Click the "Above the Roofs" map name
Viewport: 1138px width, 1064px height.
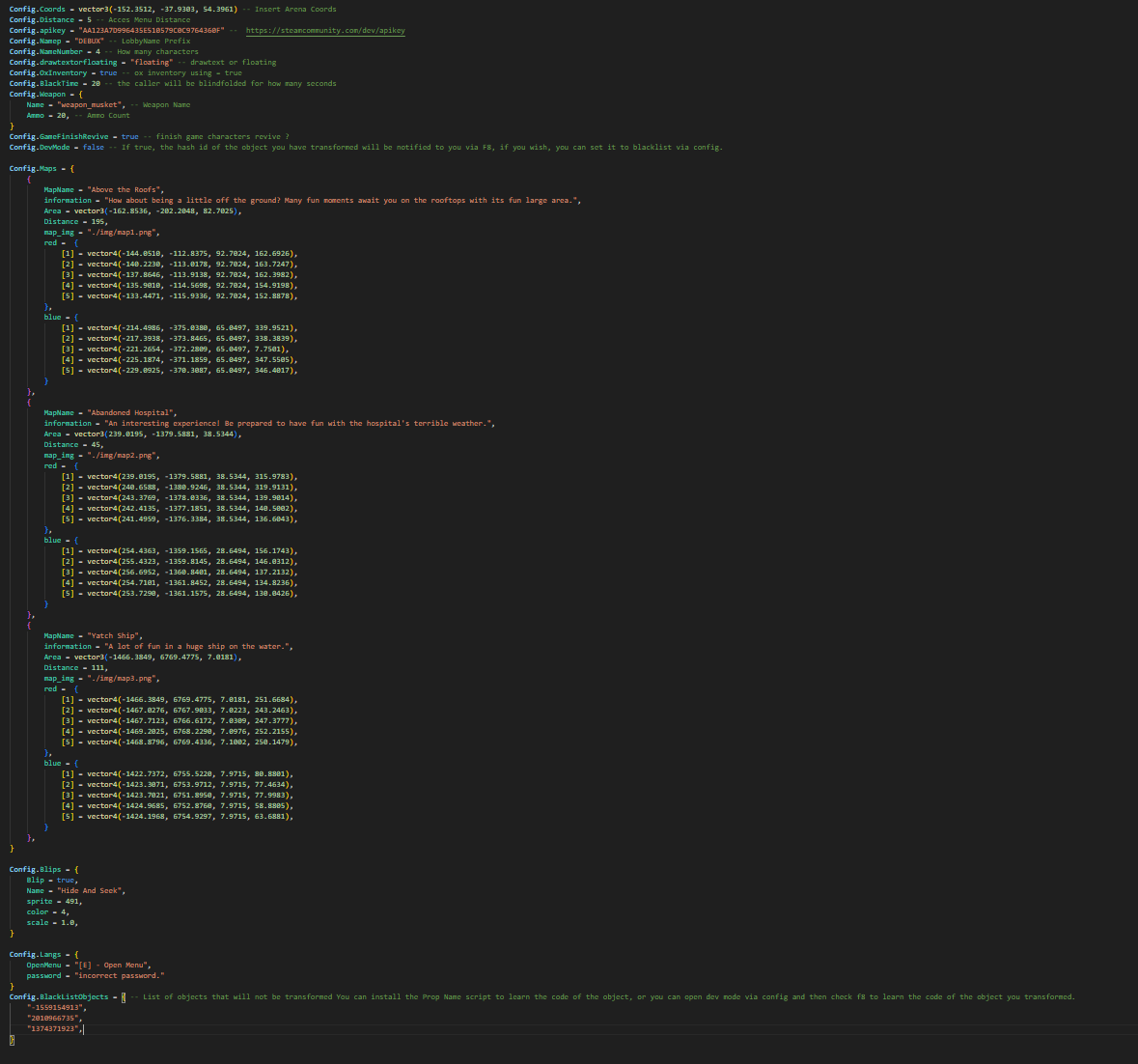[125, 190]
